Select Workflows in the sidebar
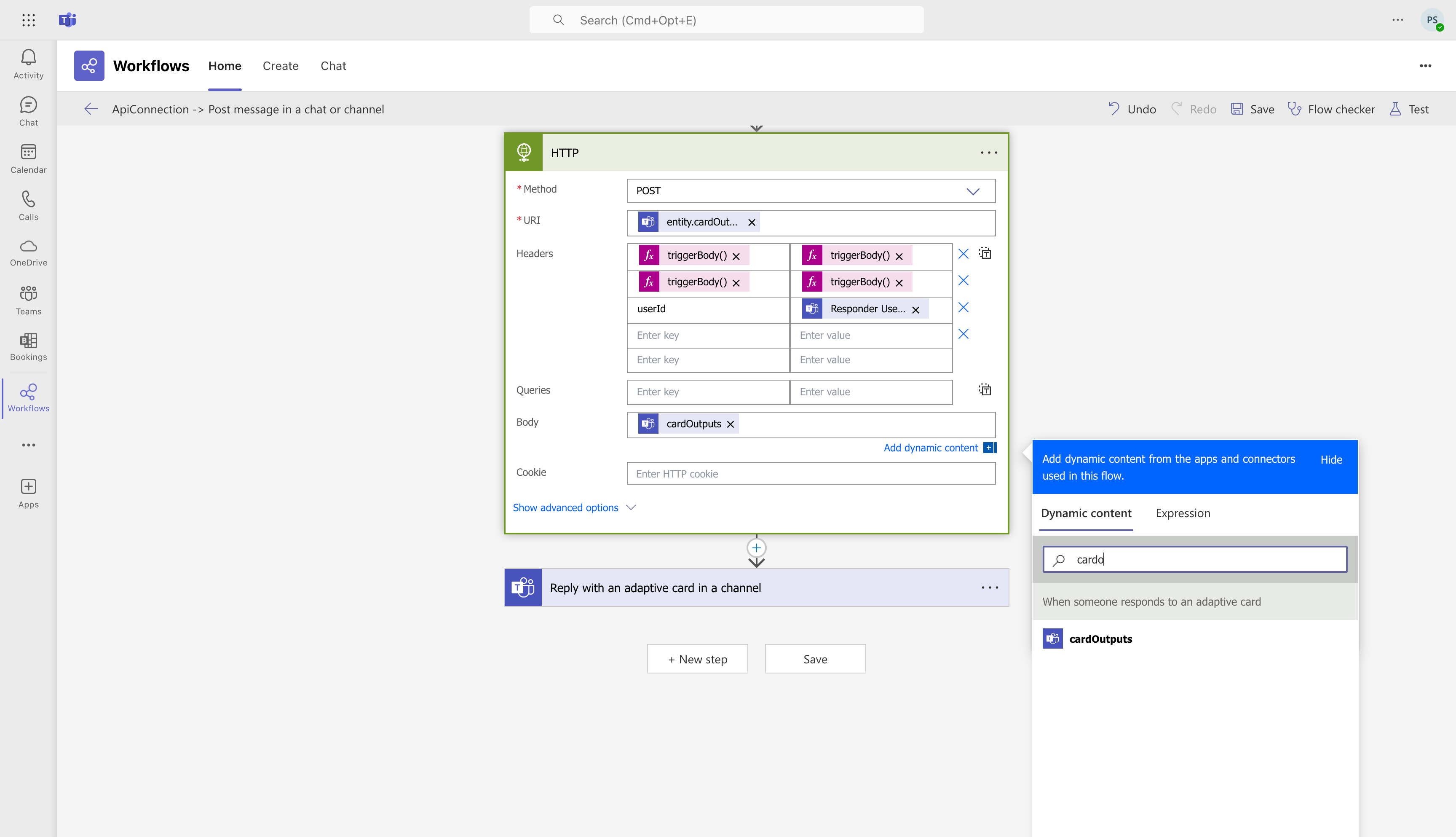This screenshot has height=837, width=1456. click(28, 398)
